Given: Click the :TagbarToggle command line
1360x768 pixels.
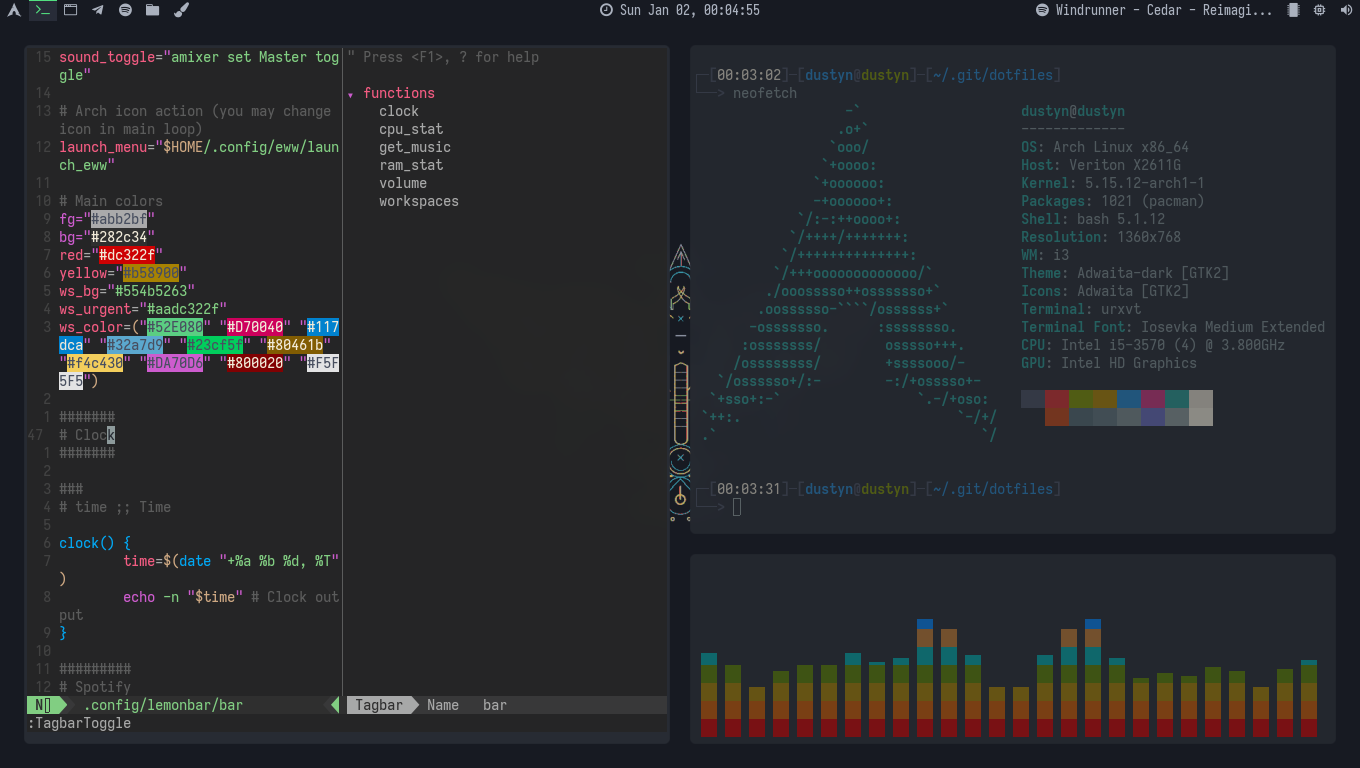Looking at the screenshot, I should click(79, 723).
